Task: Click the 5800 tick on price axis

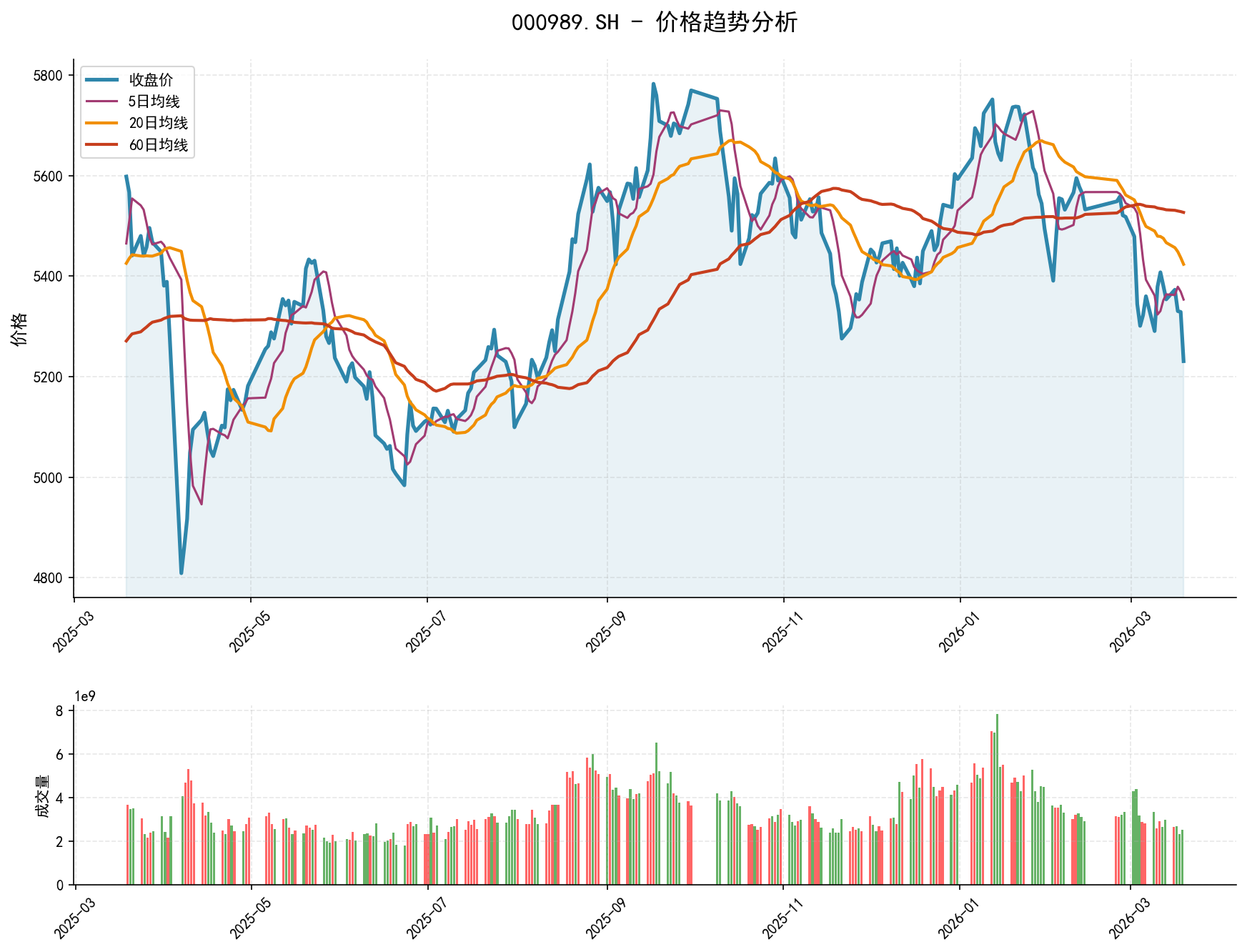Action: tap(48, 76)
